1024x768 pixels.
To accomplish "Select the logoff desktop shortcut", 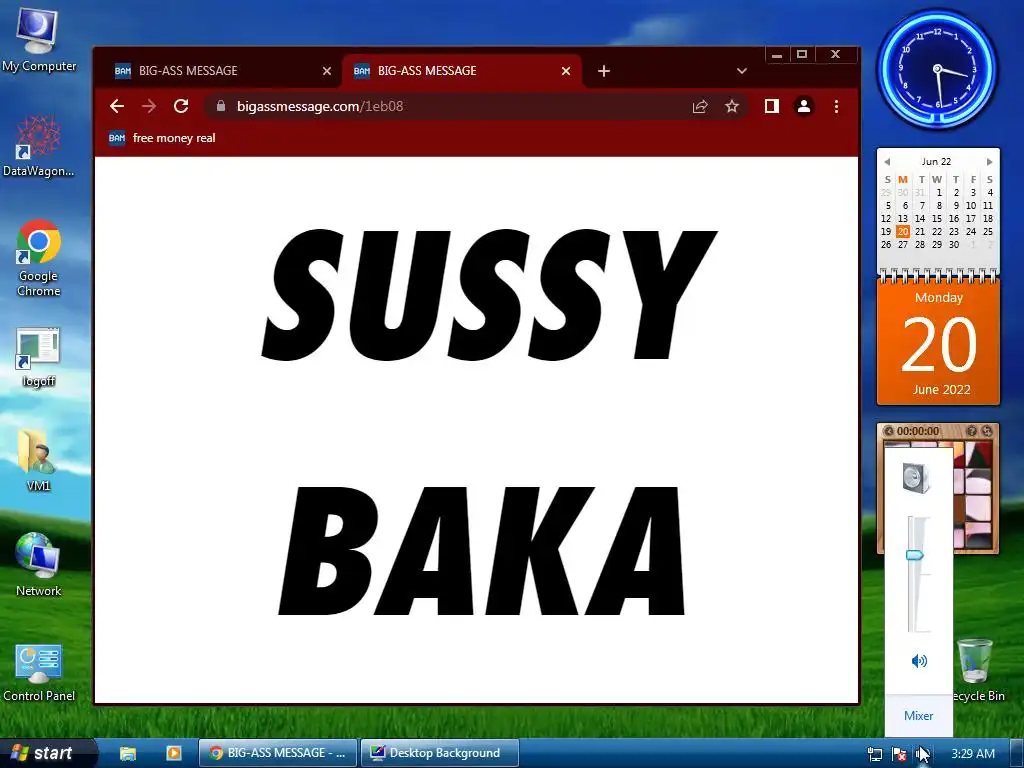I will tap(39, 357).
